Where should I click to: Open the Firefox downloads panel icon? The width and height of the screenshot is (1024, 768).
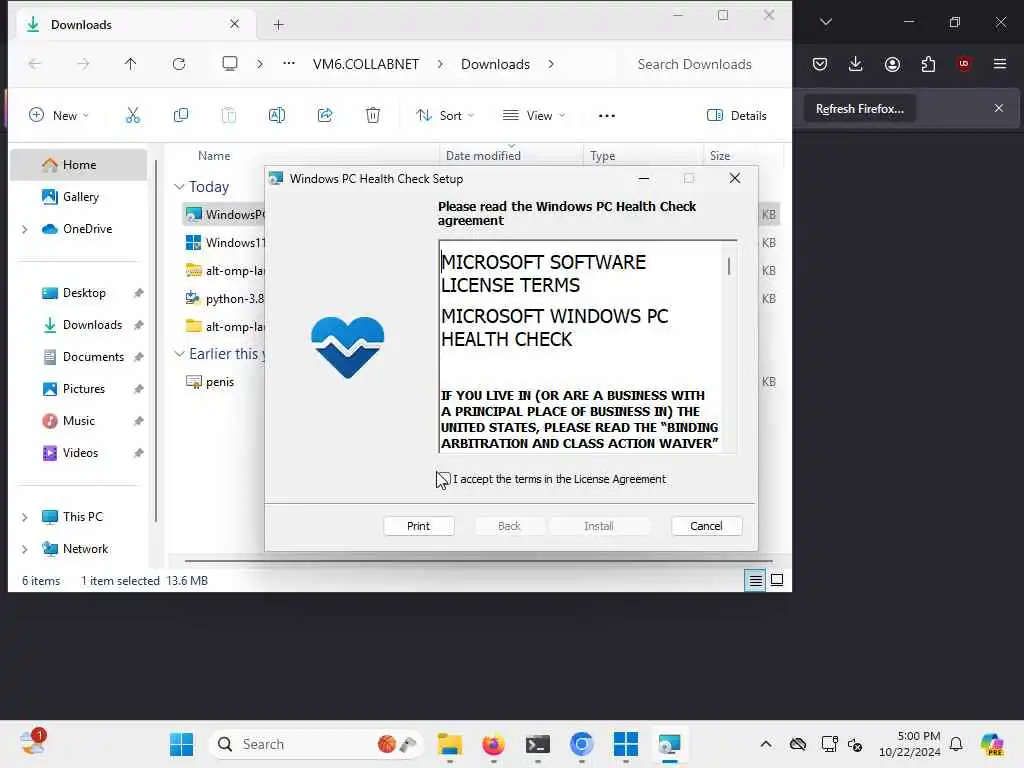click(856, 64)
